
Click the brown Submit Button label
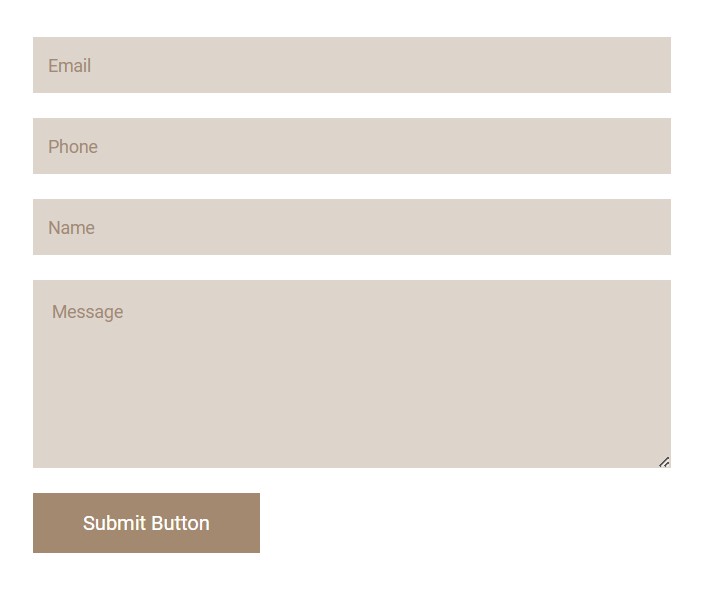click(x=146, y=523)
